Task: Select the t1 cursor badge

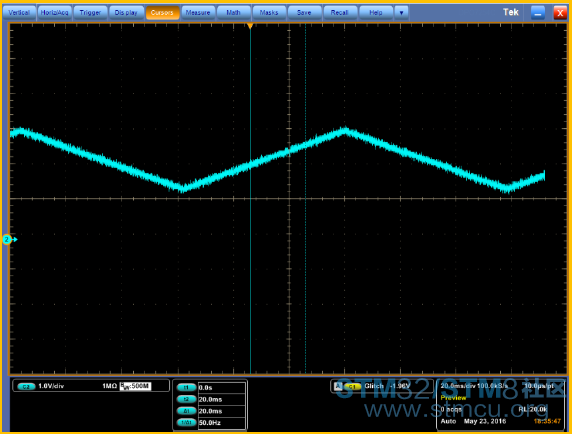Action: click(x=186, y=388)
